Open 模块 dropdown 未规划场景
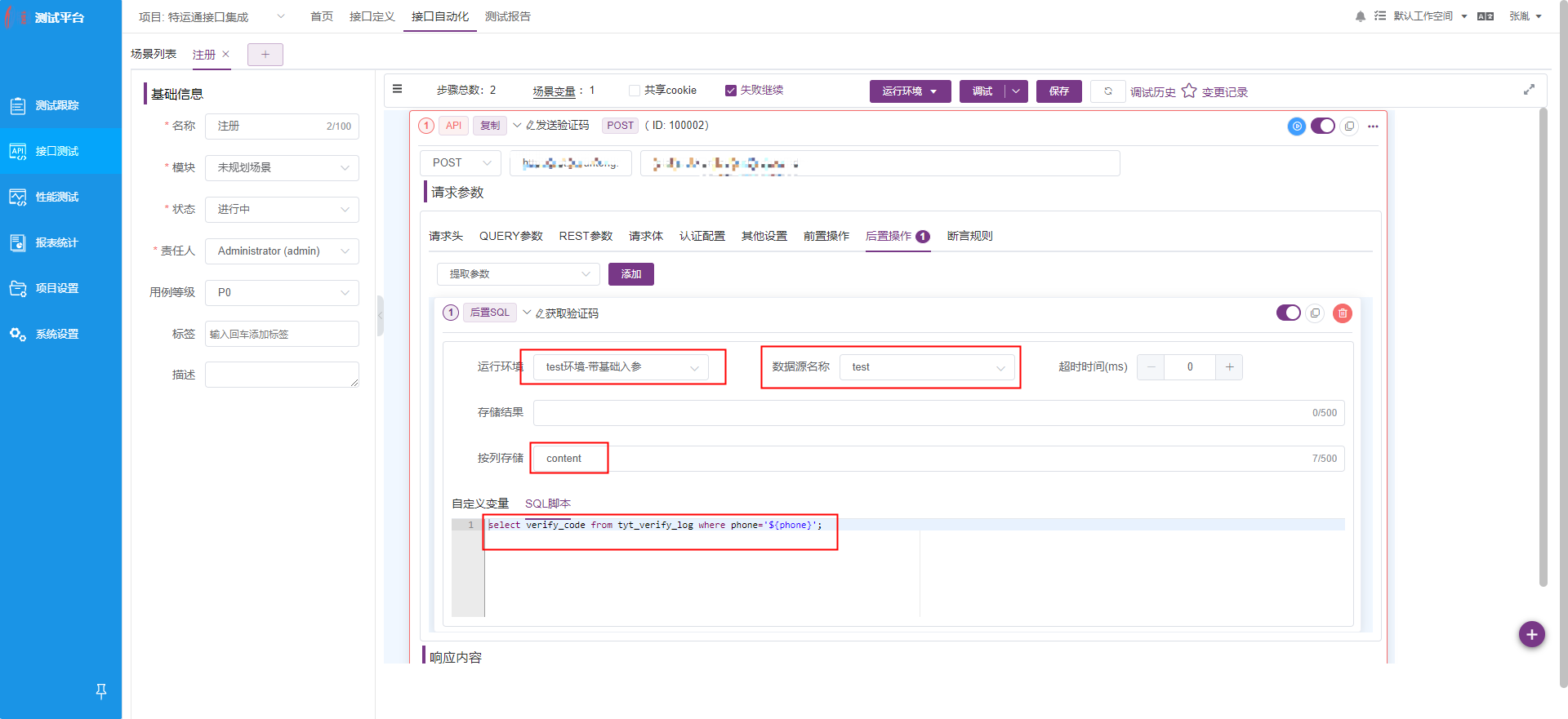Screen dimensions: 1568x719 282,167
